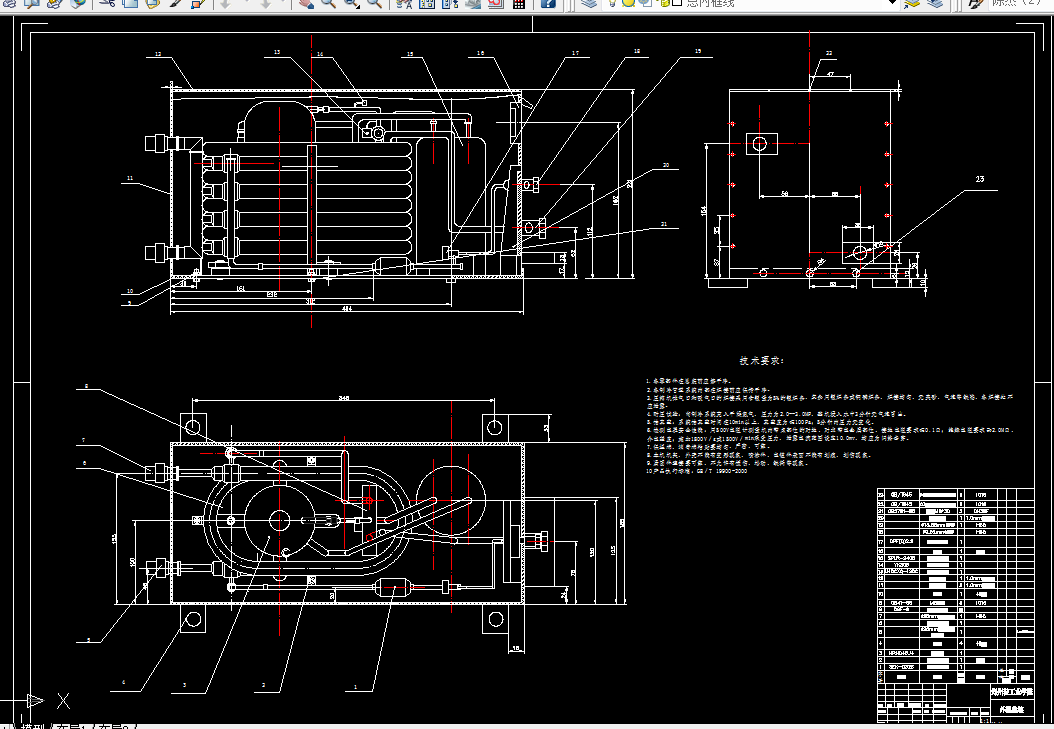This screenshot has width=1054, height=729.
Task: Toggle the layer lock padlock icon
Action: pyautogui.click(x=665, y=4)
